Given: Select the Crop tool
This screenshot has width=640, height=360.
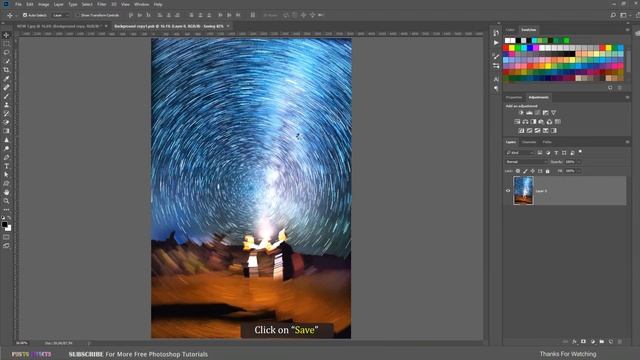Looking at the screenshot, I should coord(6,70).
